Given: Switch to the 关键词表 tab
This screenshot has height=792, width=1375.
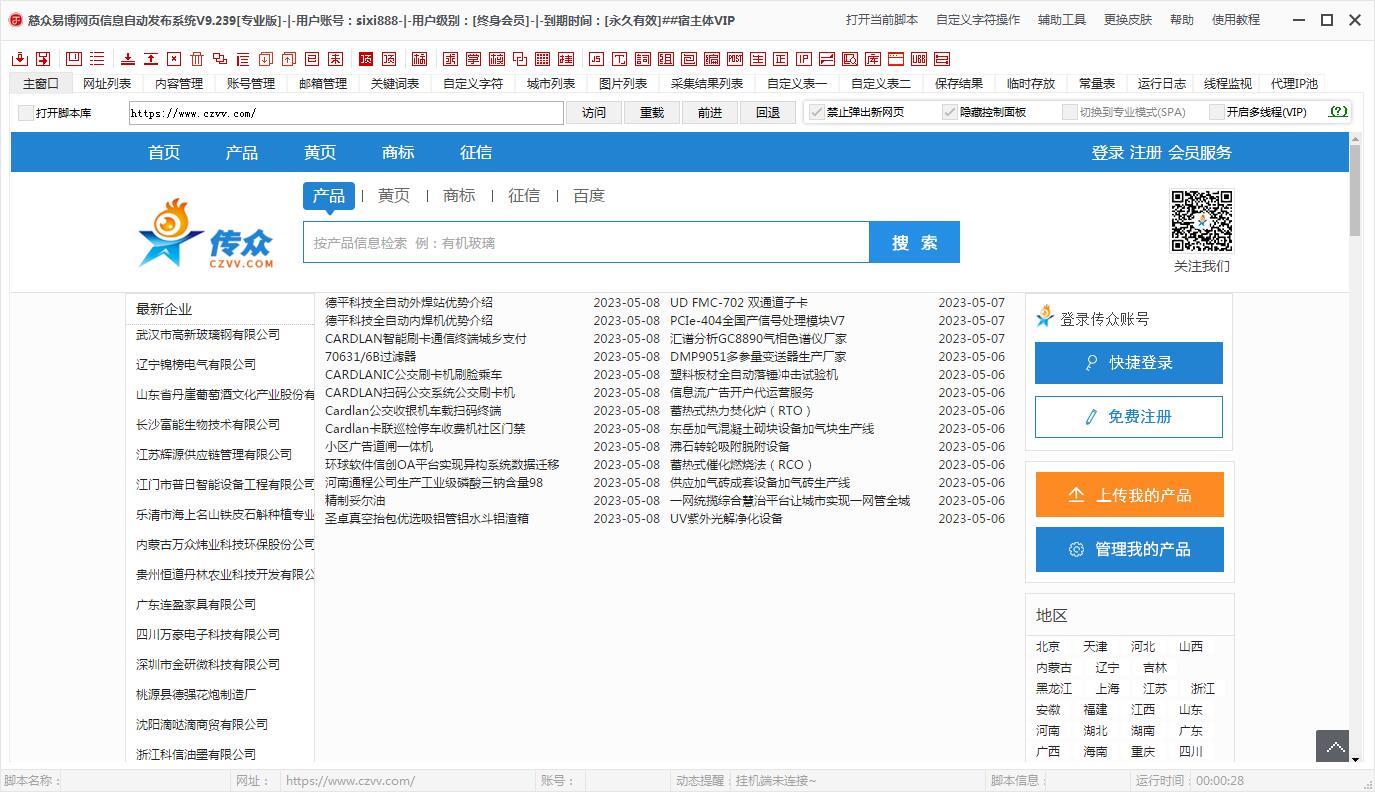Looking at the screenshot, I should coord(395,84).
